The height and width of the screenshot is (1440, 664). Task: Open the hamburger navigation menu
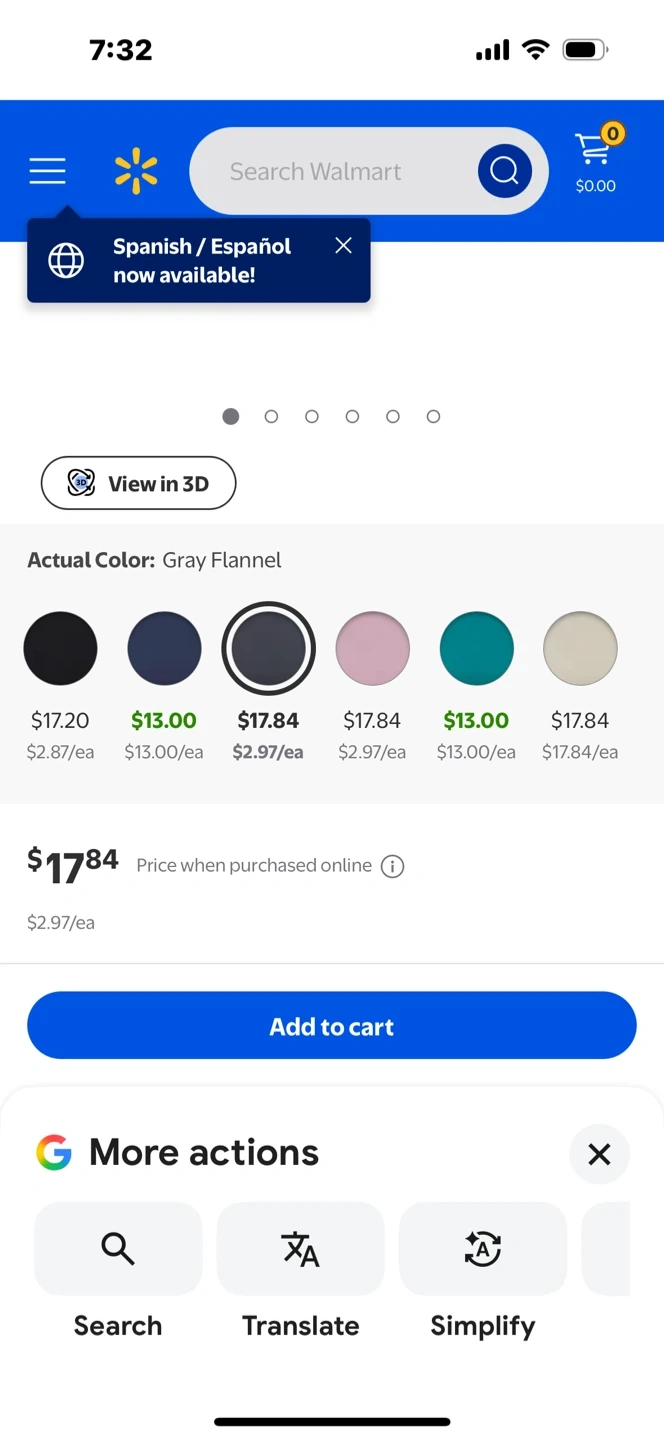(47, 171)
